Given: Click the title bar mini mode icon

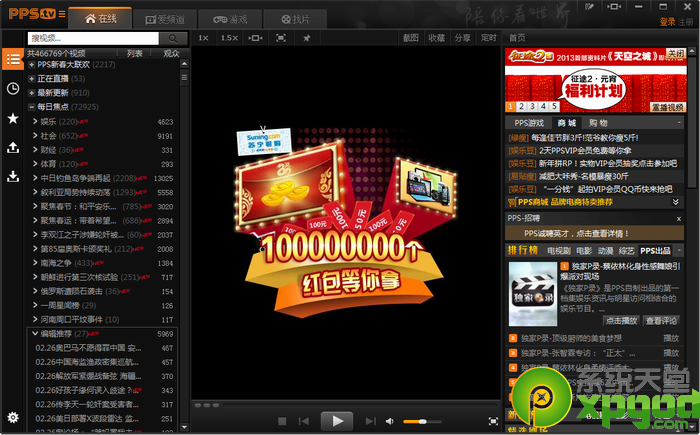Looking at the screenshot, I should tap(614, 7).
